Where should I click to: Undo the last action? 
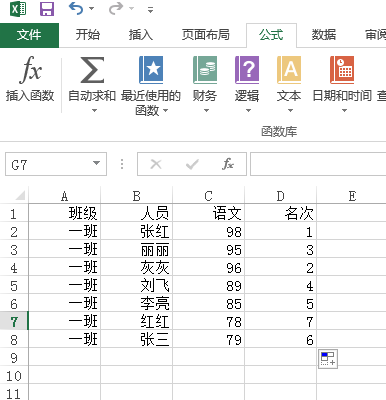click(76, 9)
